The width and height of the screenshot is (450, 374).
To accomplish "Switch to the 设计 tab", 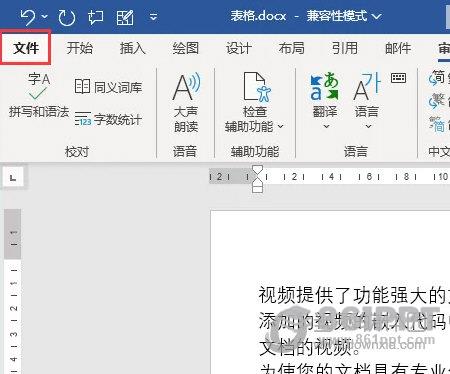I will pos(239,48).
